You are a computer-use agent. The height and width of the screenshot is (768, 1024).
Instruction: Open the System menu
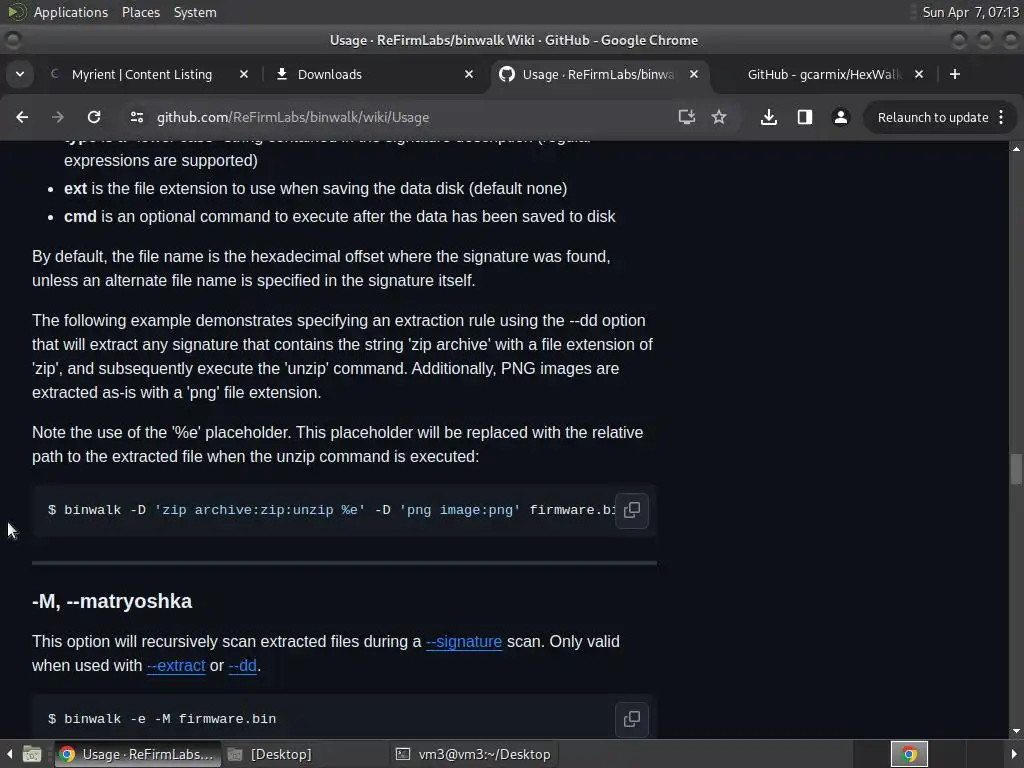pyautogui.click(x=195, y=12)
